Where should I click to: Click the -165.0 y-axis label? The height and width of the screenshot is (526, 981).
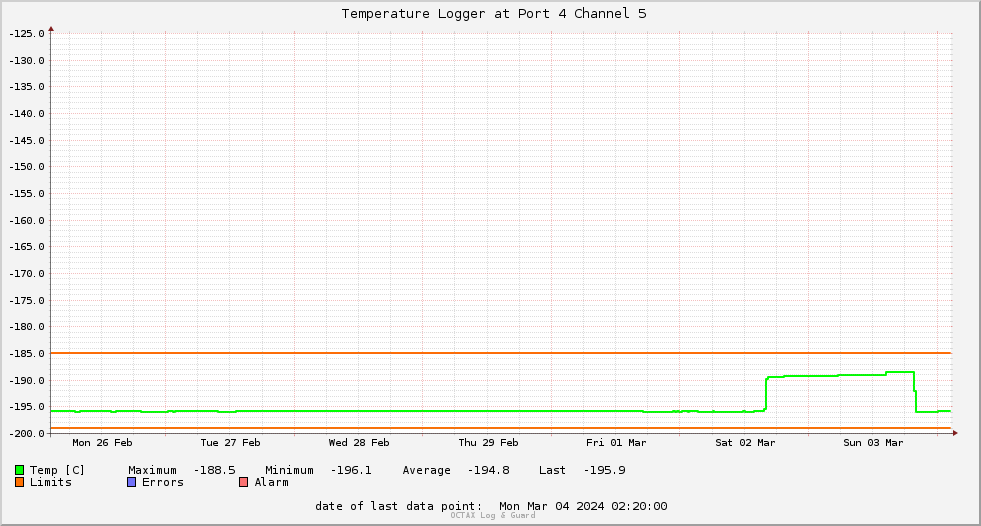point(26,247)
